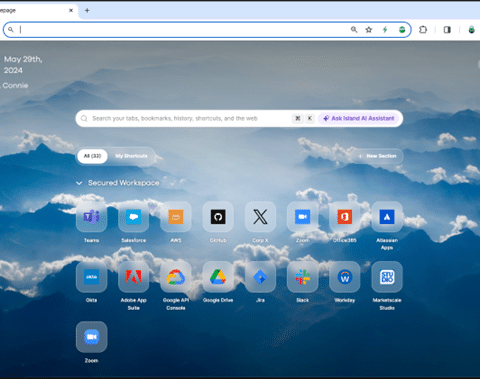Open a new browser tab
480x379 pixels.
coord(87,10)
